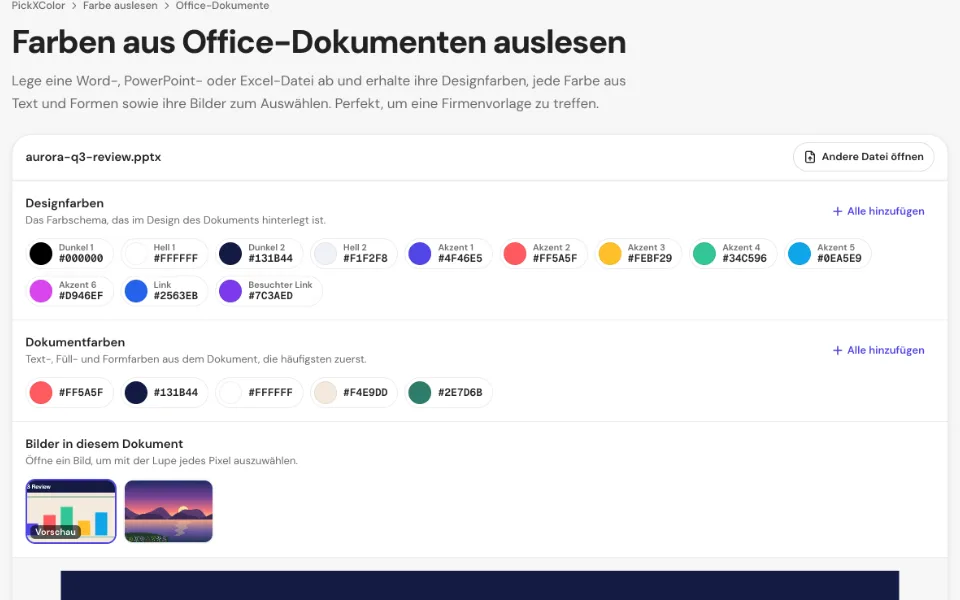The width and height of the screenshot is (960, 600).
Task: Select document color #131B44 chip
Action: 164,392
